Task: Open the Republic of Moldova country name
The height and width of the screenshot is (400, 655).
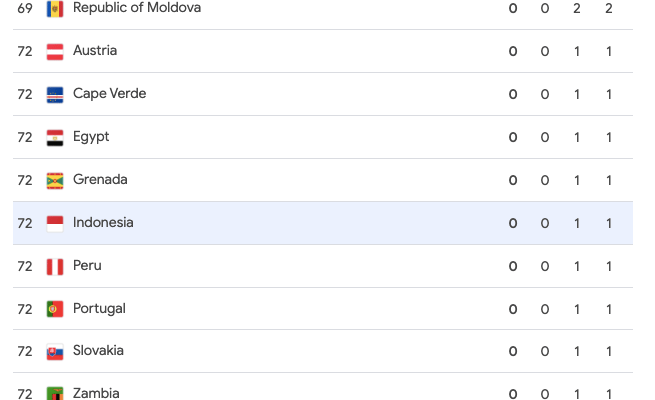Action: click(x=137, y=8)
